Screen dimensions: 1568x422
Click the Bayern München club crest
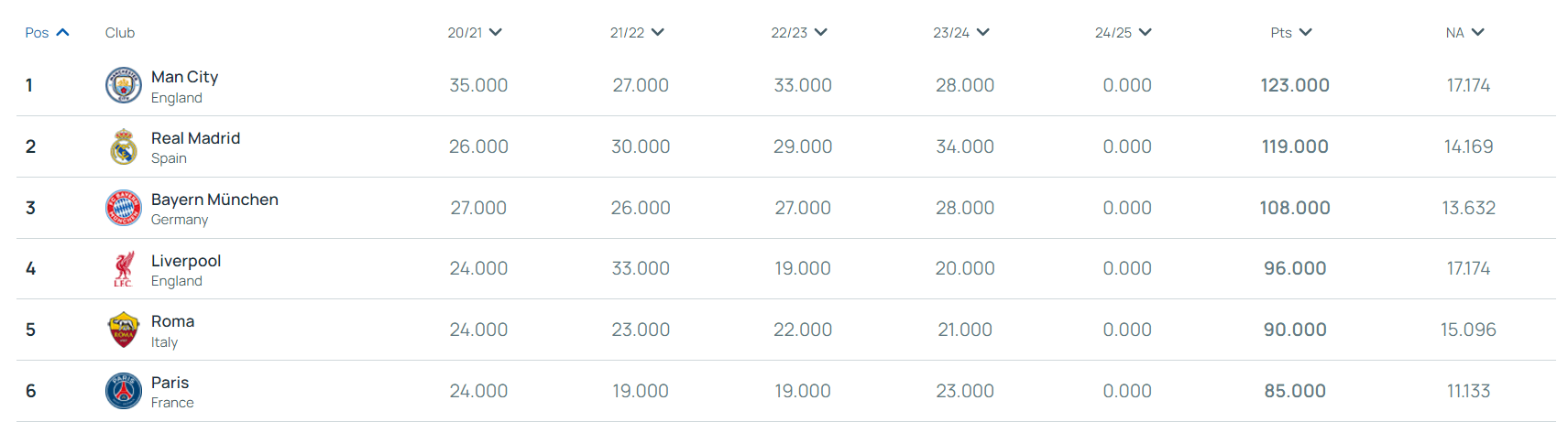point(123,208)
